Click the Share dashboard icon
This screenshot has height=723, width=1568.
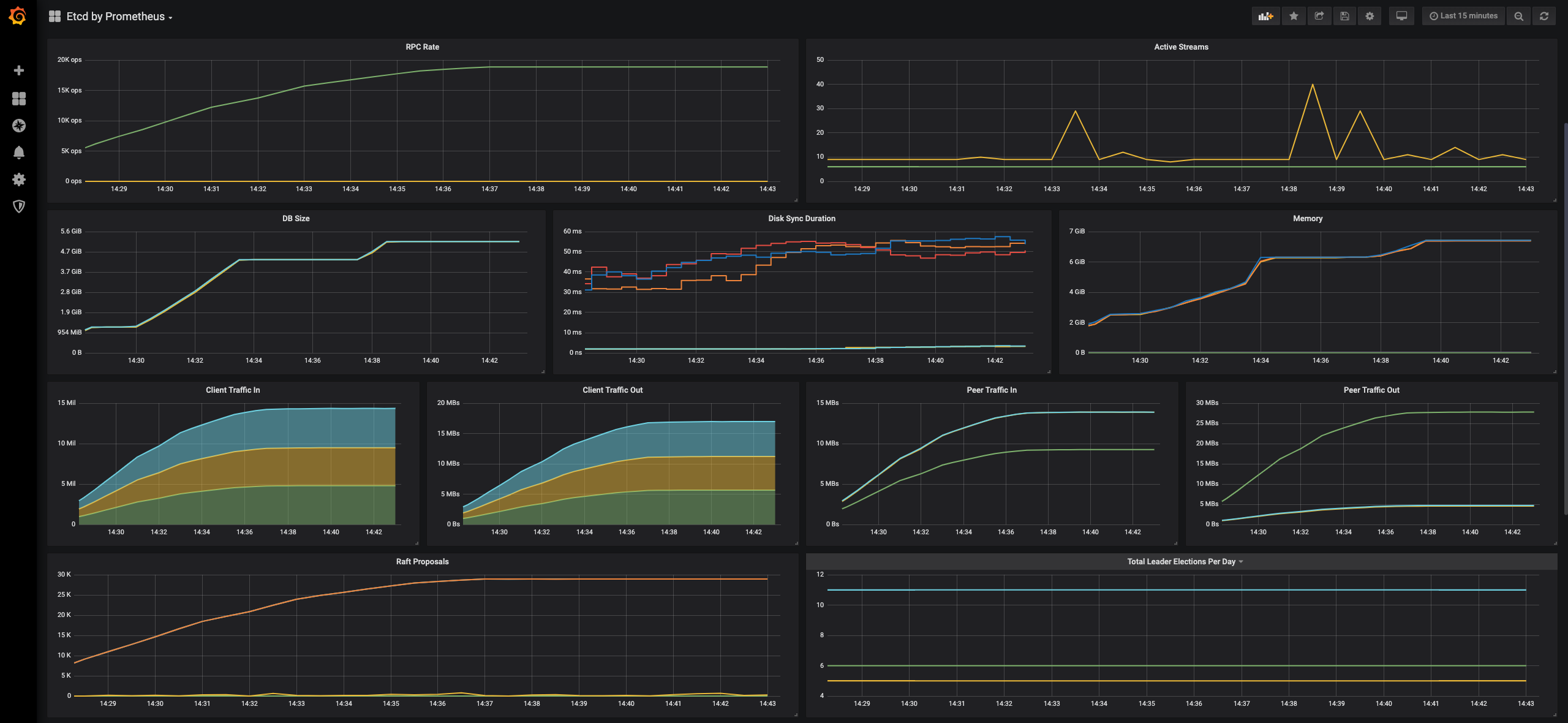(1319, 17)
